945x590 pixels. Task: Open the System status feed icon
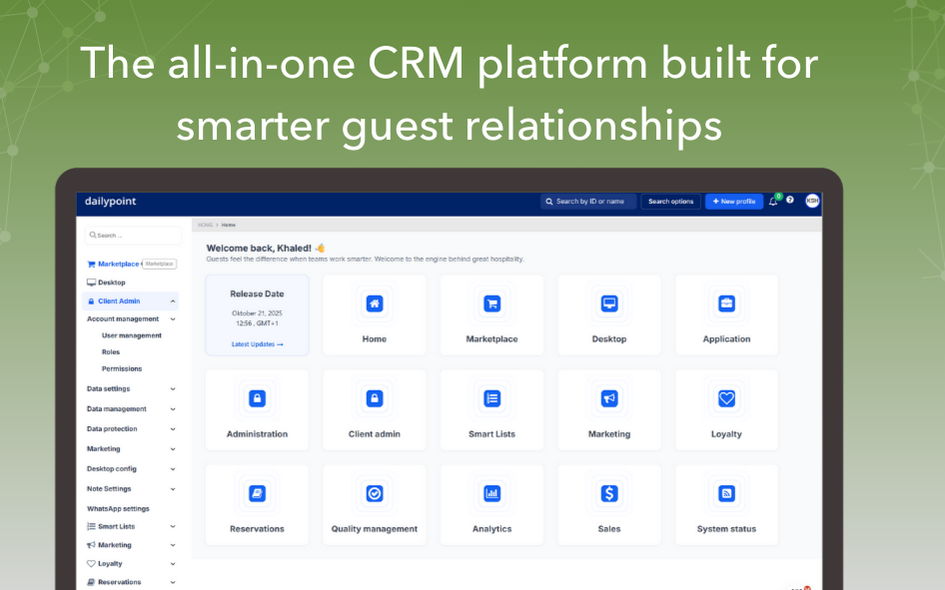click(x=726, y=494)
